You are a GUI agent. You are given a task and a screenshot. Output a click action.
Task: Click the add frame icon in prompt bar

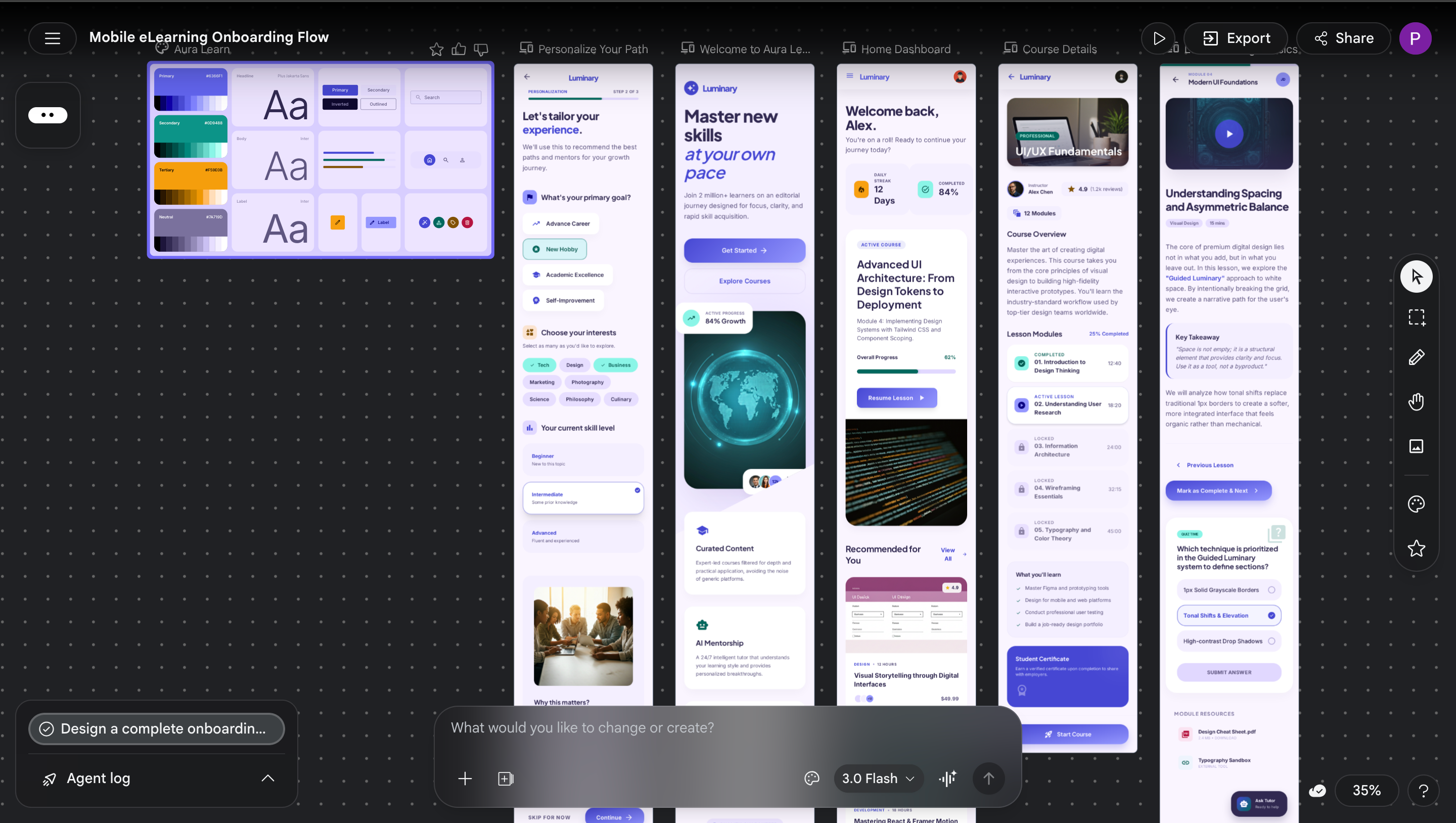(506, 779)
